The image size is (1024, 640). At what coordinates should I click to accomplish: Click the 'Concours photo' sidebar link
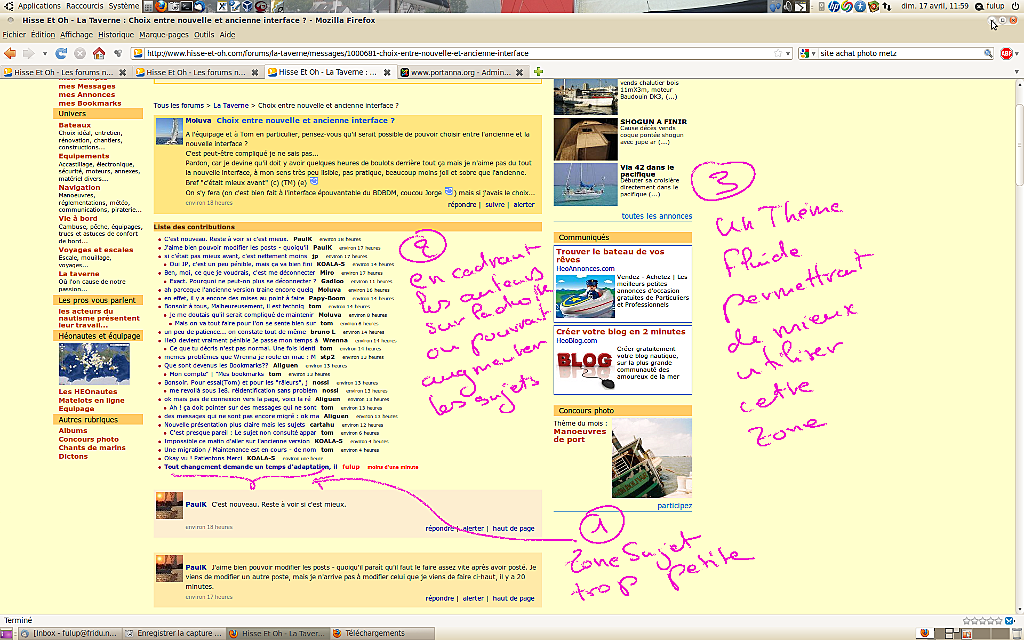88,440
